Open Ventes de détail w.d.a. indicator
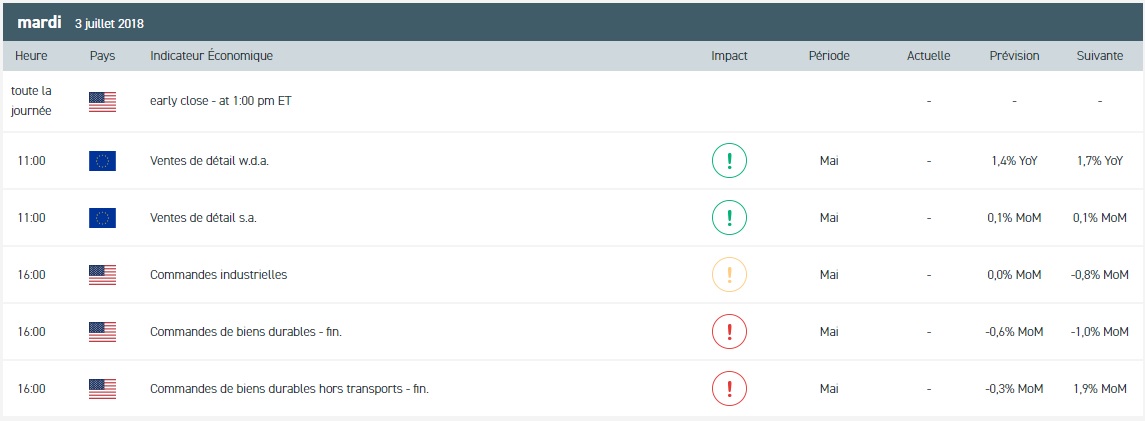The width and height of the screenshot is (1145, 421). click(x=209, y=161)
